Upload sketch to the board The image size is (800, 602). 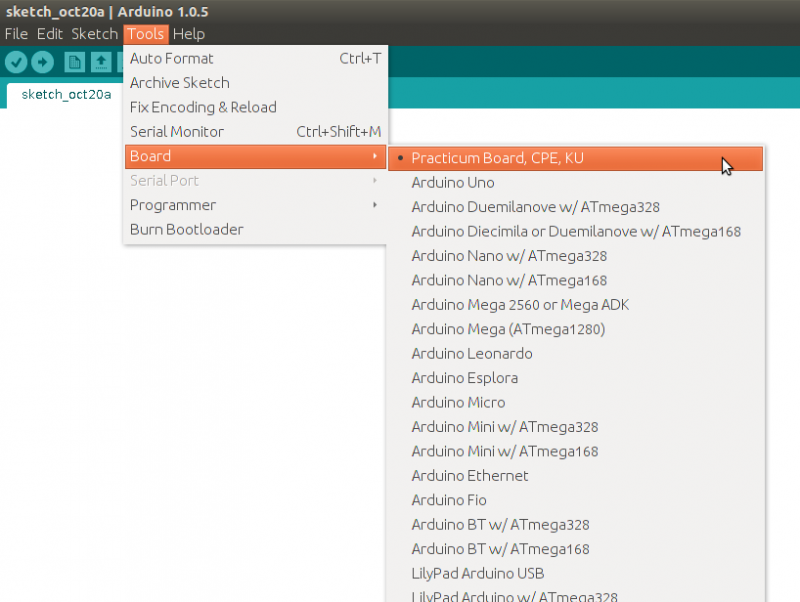[42, 62]
